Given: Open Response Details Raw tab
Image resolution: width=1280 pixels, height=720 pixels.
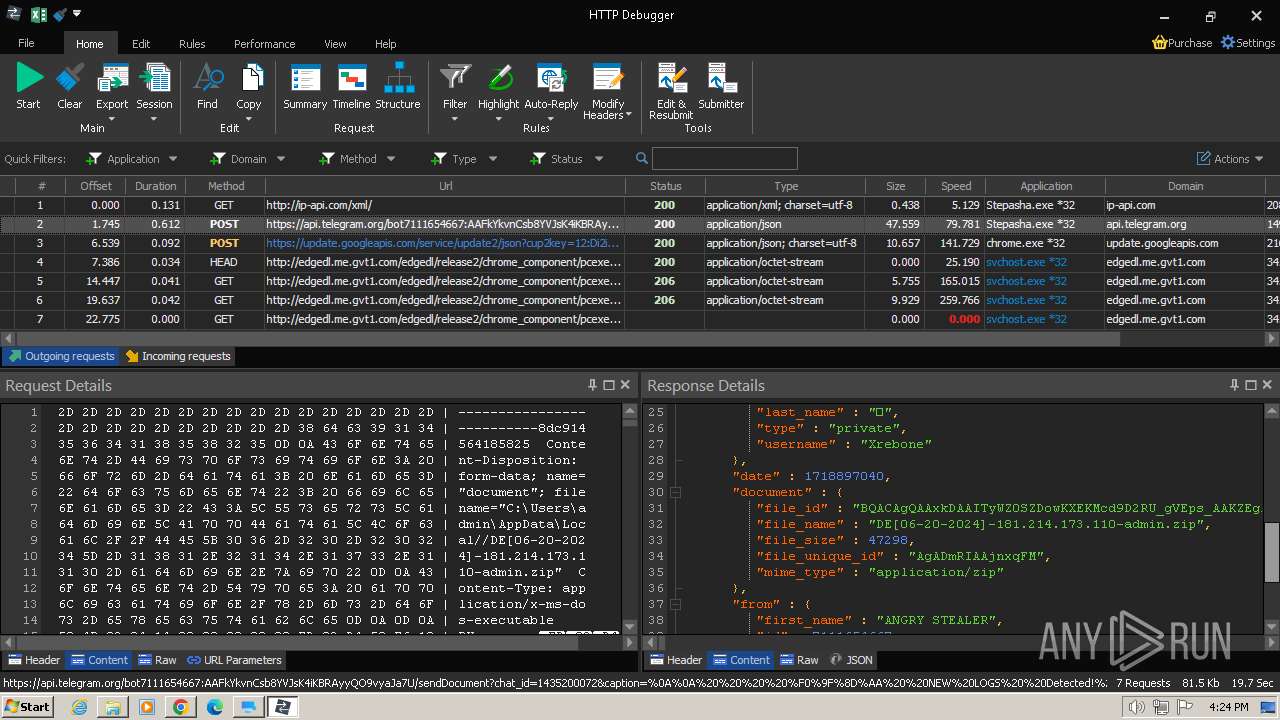Looking at the screenshot, I should point(799,660).
